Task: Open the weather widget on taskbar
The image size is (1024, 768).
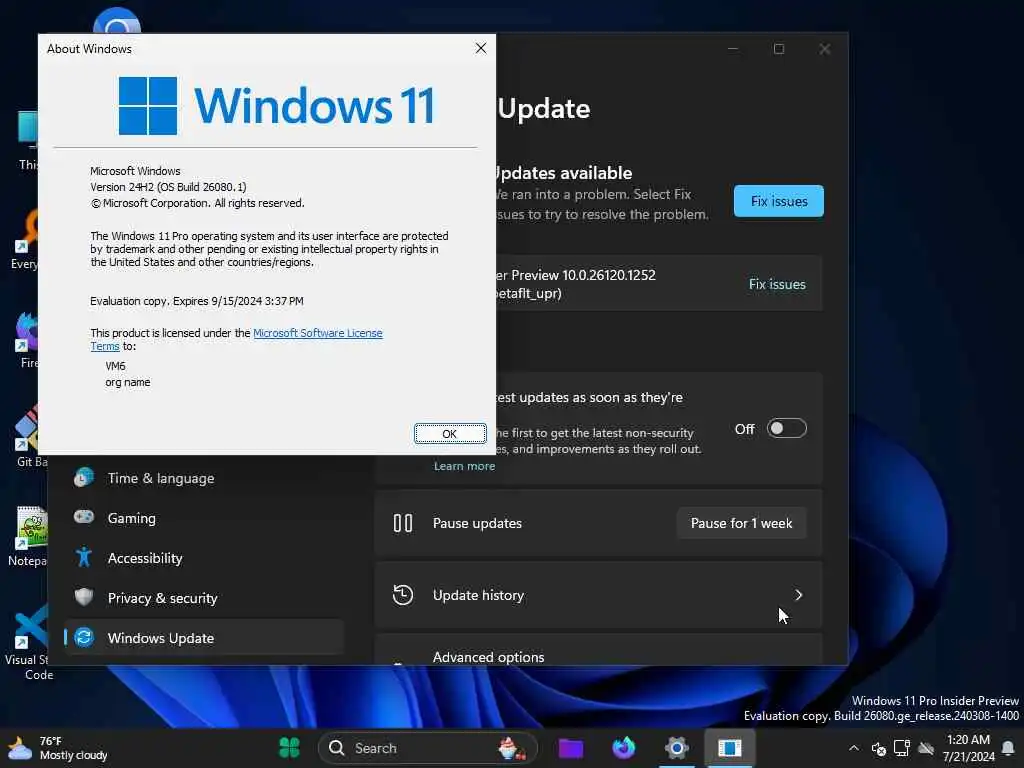Action: 57,748
